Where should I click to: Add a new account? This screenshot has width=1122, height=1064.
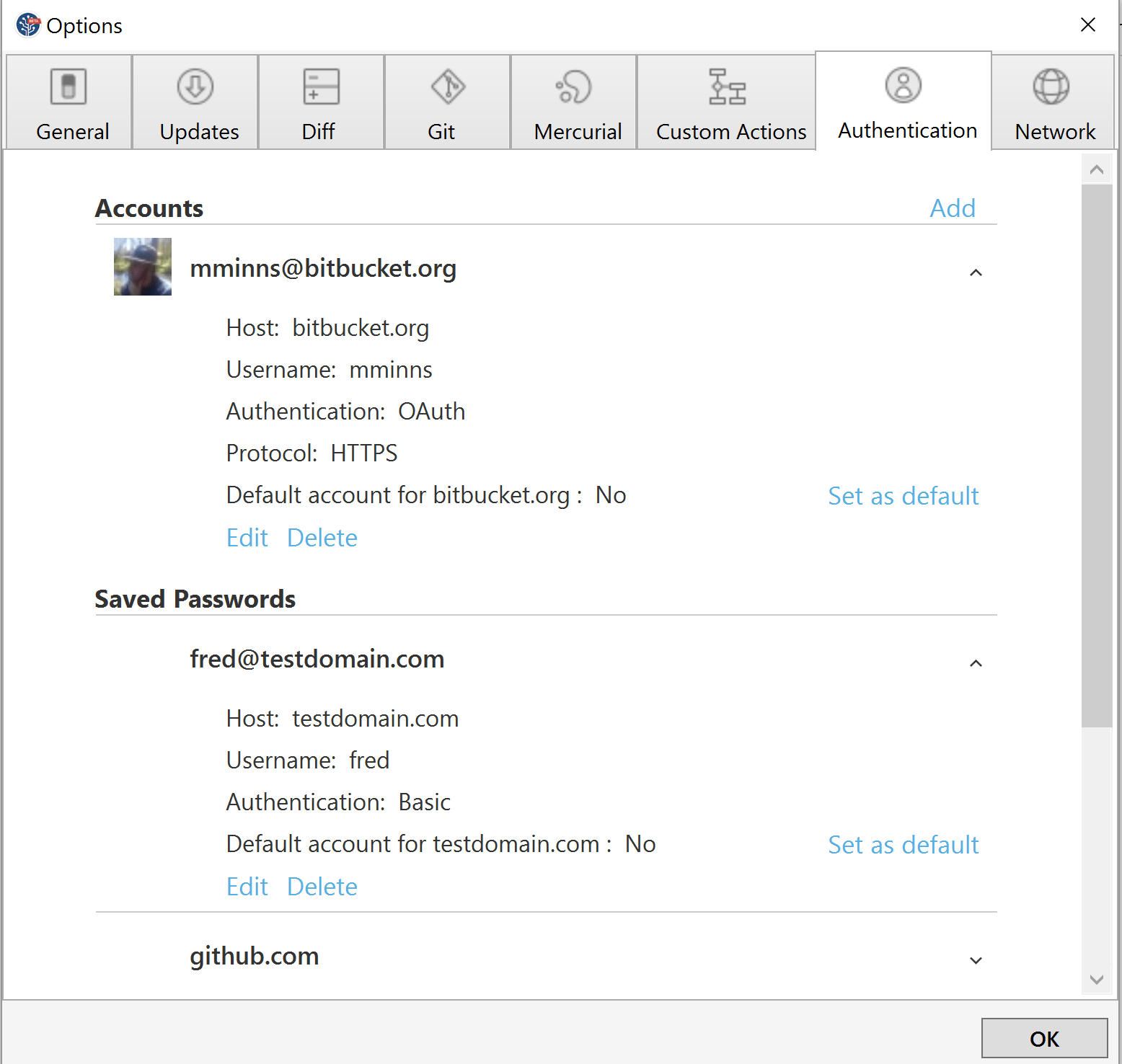point(952,208)
